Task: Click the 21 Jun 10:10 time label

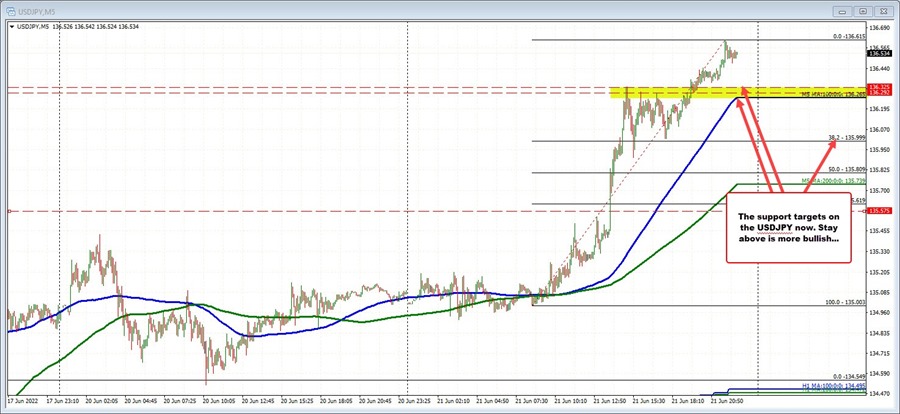Action: click(570, 399)
